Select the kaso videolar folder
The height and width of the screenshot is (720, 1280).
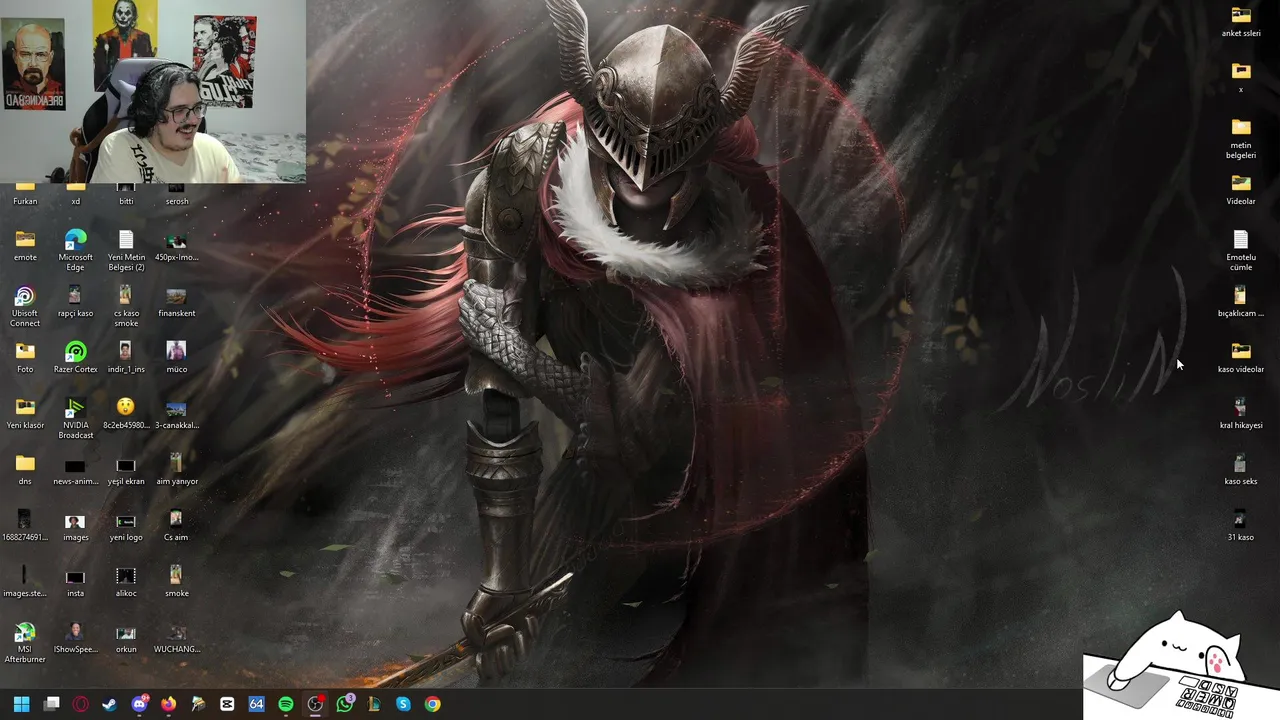1241,358
